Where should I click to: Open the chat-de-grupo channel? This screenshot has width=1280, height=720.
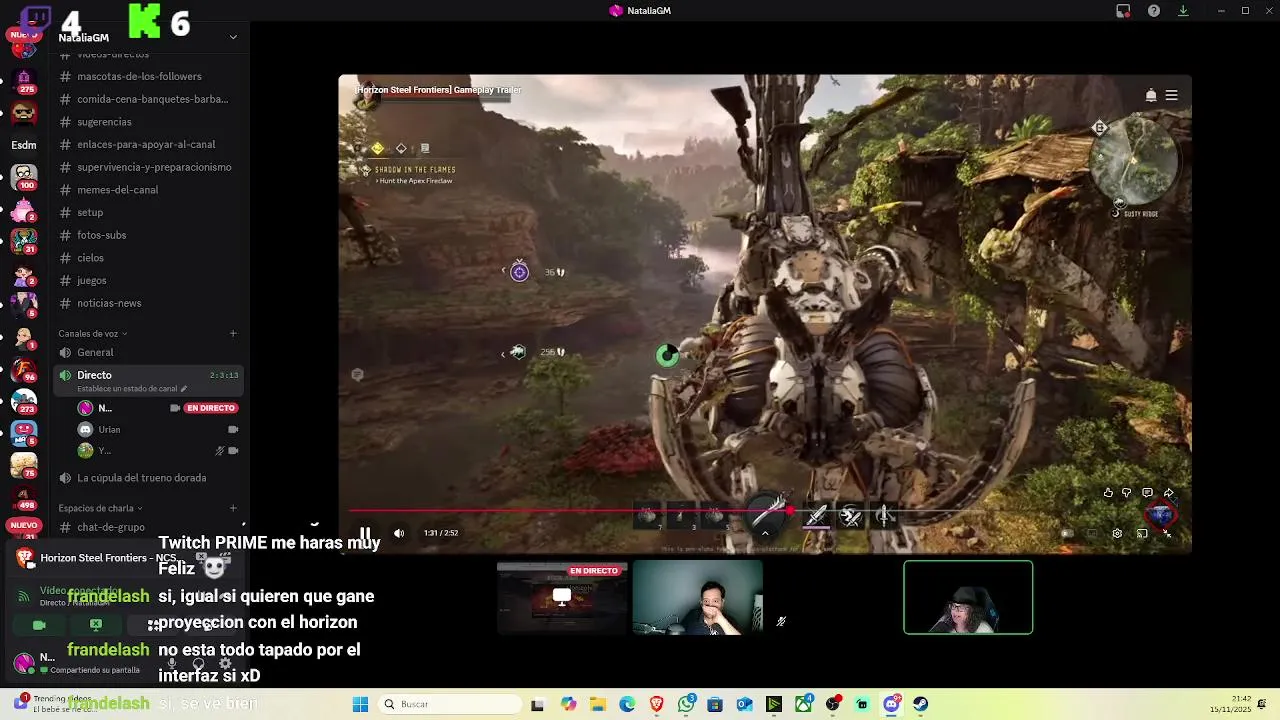click(x=150, y=527)
